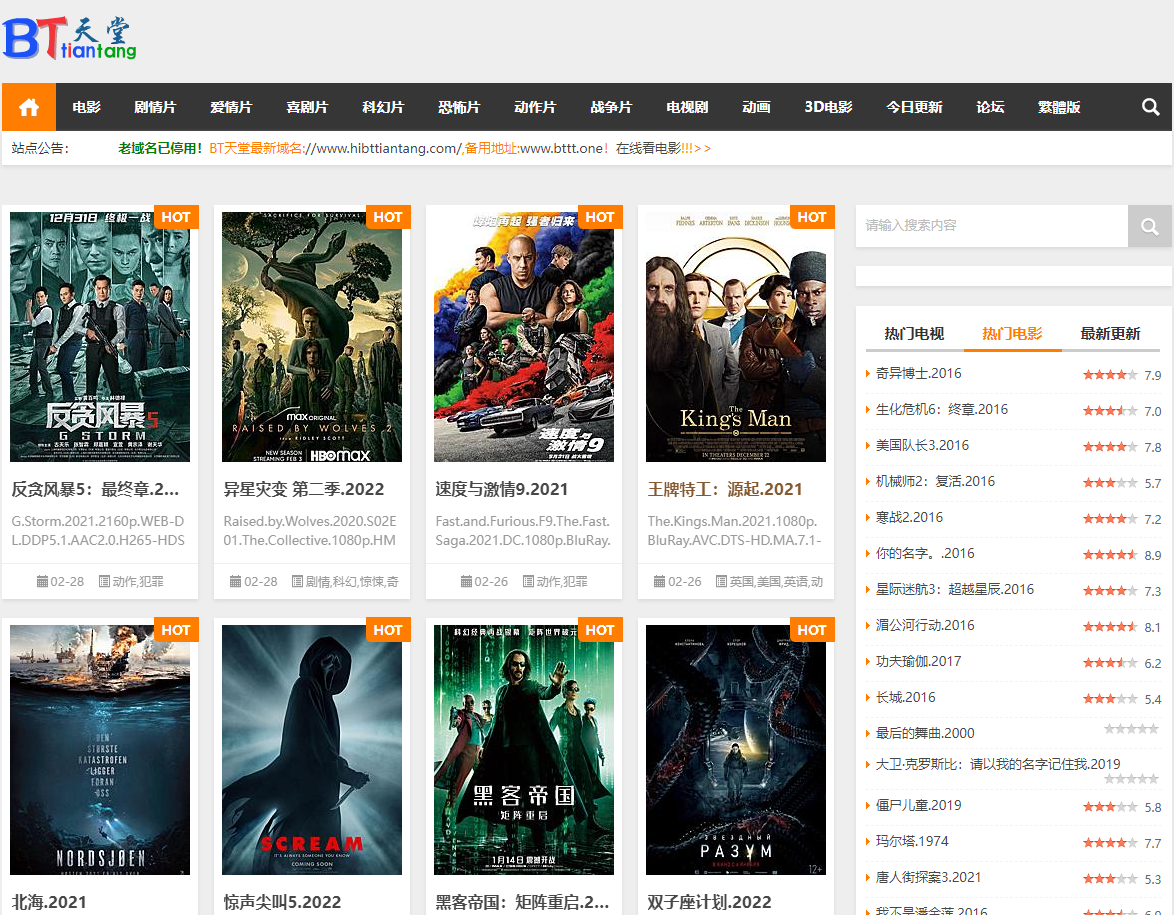This screenshot has height=915, width=1174.
Task: Click star rating for 机械师2：复活.2016
Action: (x=1110, y=483)
